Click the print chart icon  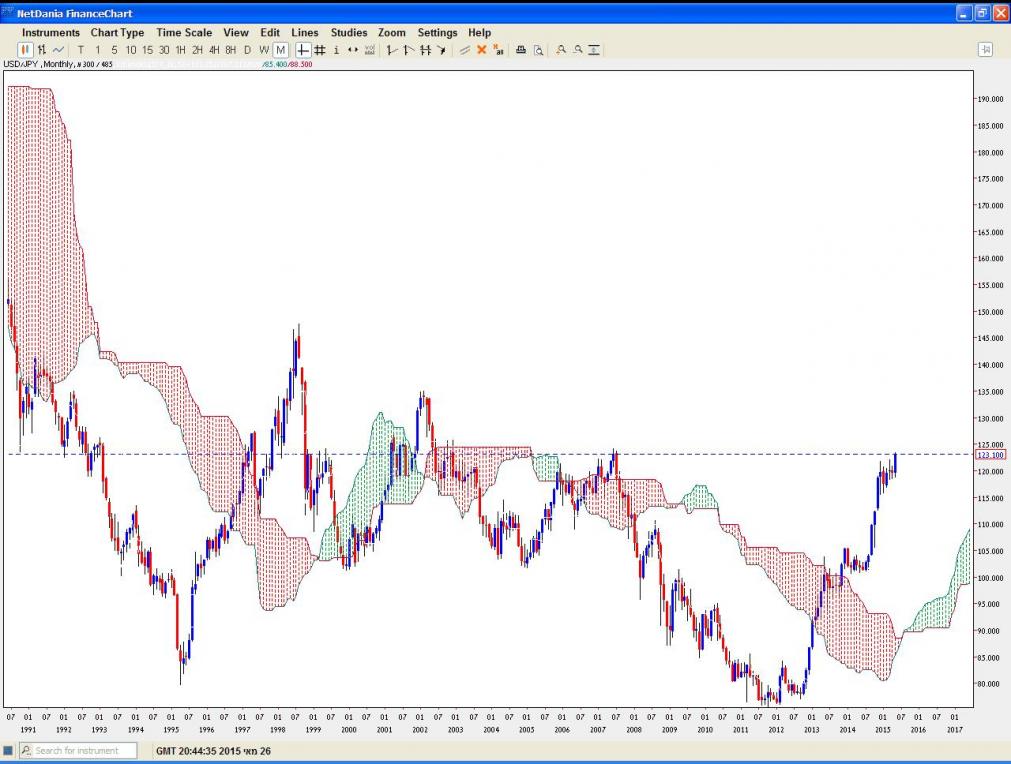[x=521, y=50]
